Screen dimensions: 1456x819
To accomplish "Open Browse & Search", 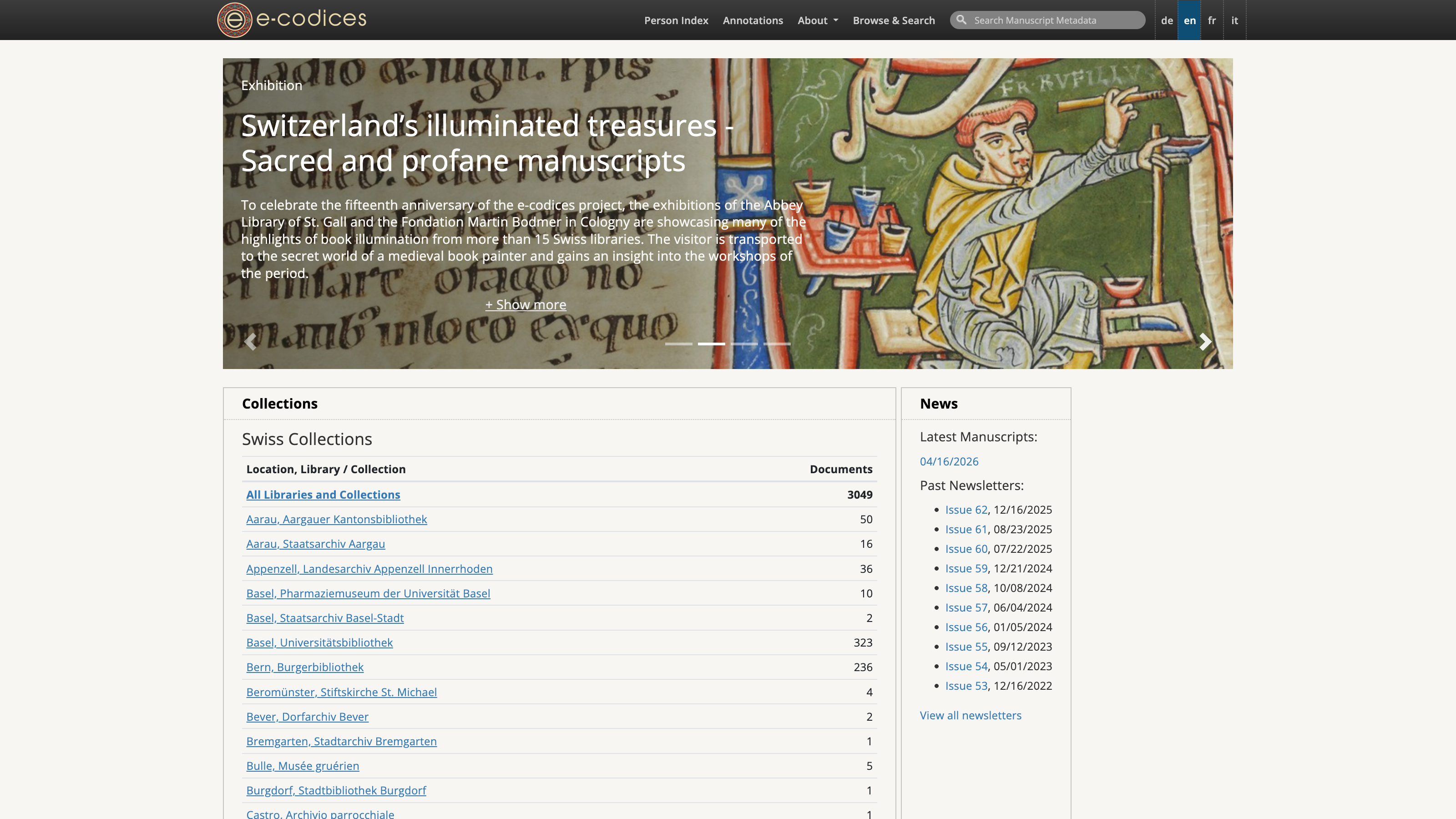I will (894, 20).
